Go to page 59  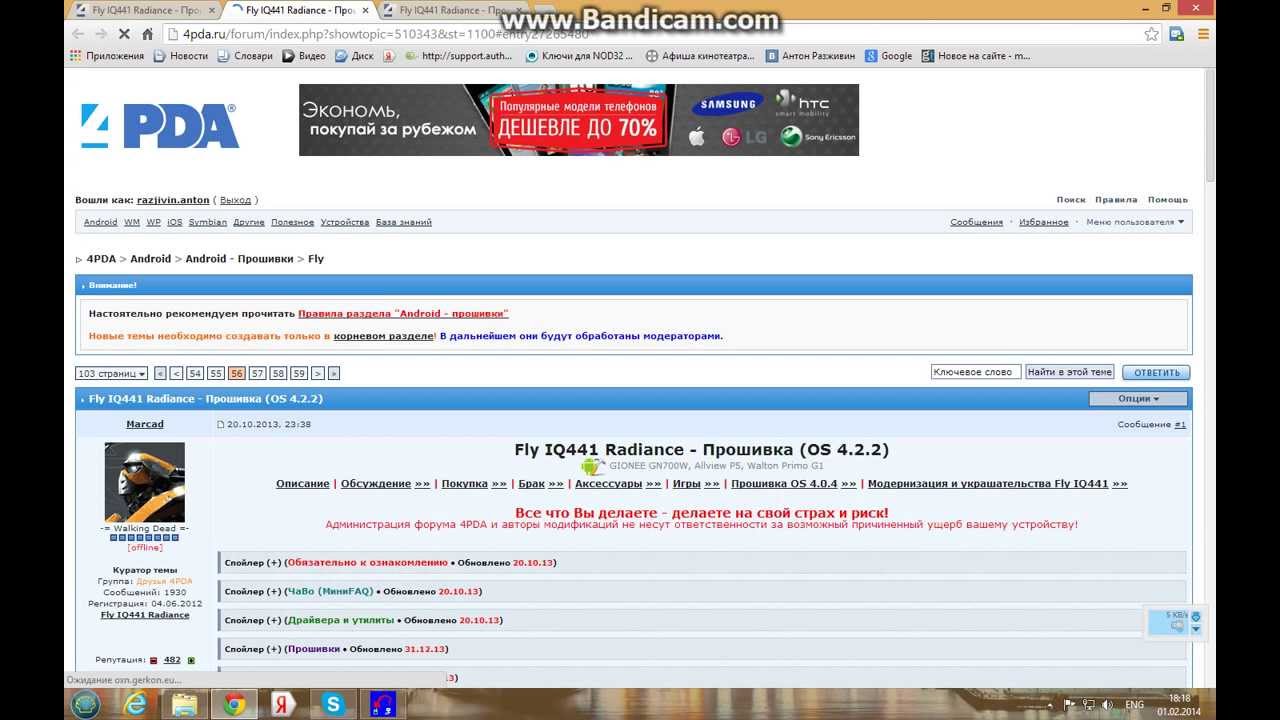299,373
